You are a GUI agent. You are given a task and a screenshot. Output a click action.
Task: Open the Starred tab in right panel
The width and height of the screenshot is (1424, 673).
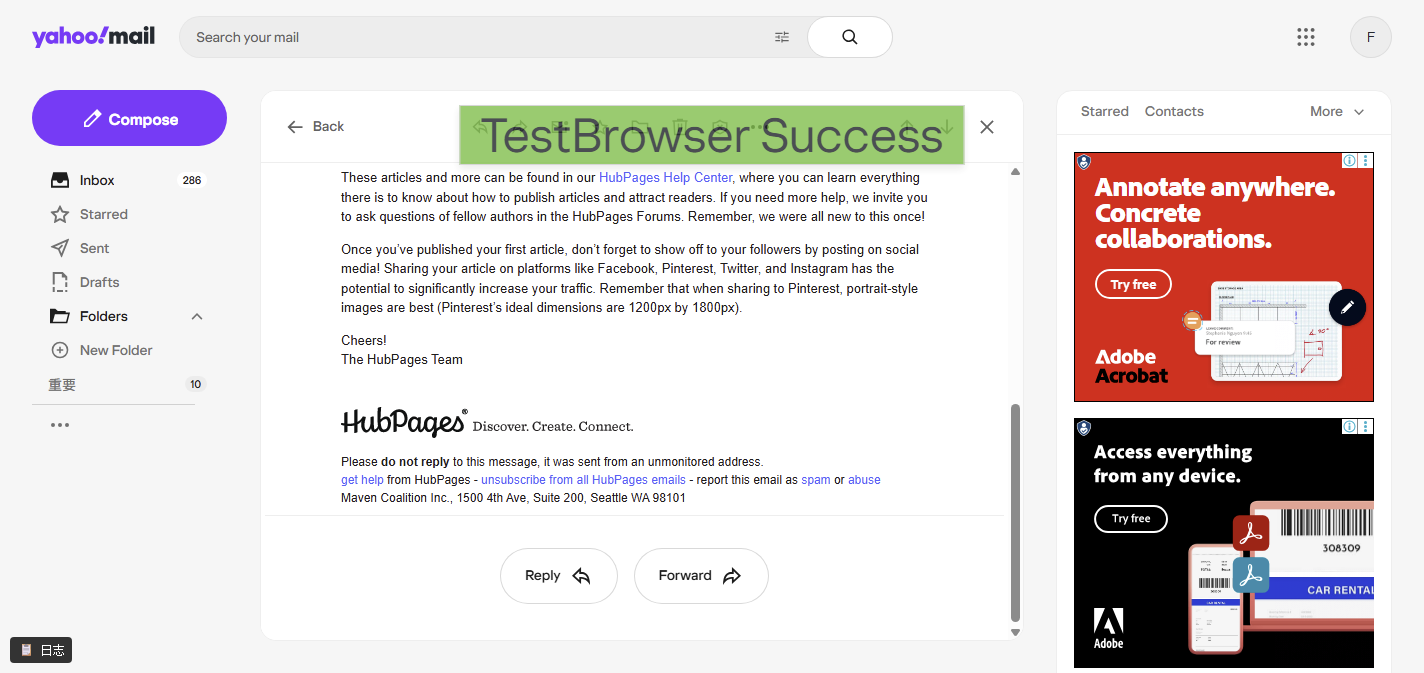(x=1104, y=111)
